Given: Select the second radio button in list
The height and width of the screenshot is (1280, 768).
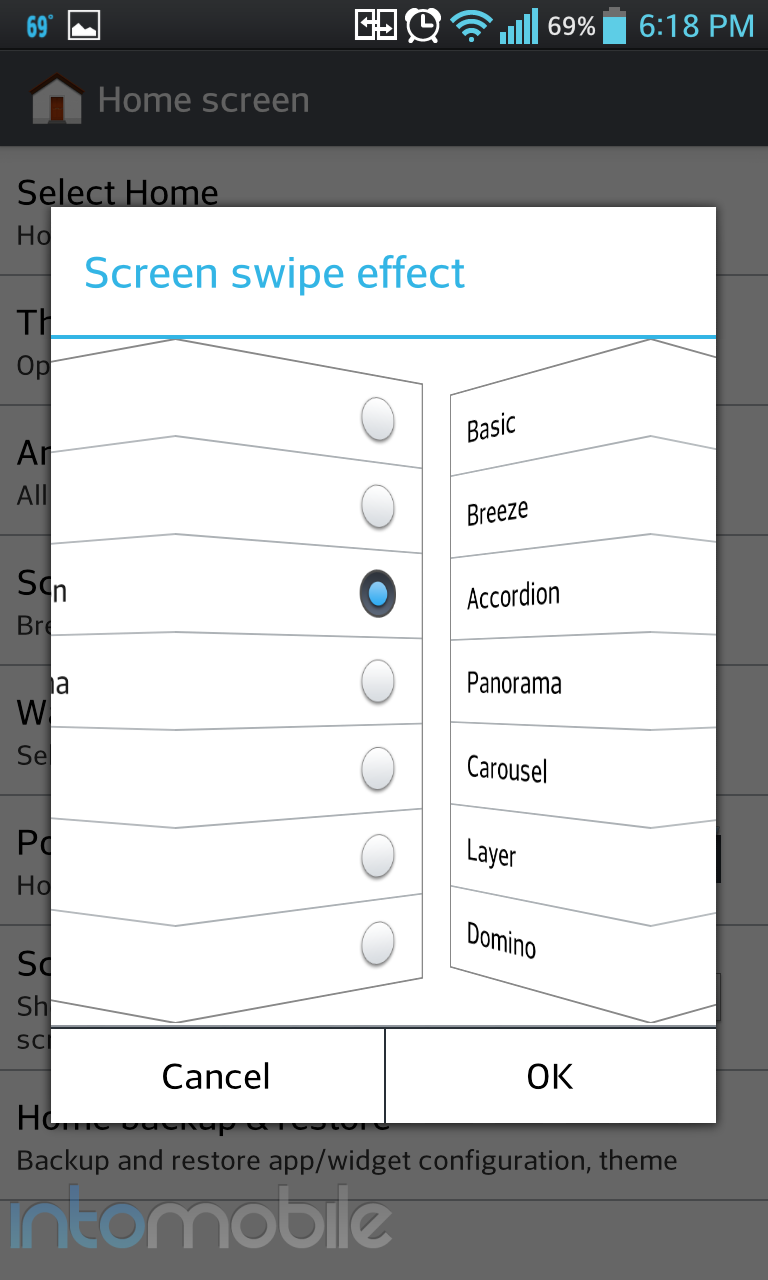Looking at the screenshot, I should (x=378, y=506).
